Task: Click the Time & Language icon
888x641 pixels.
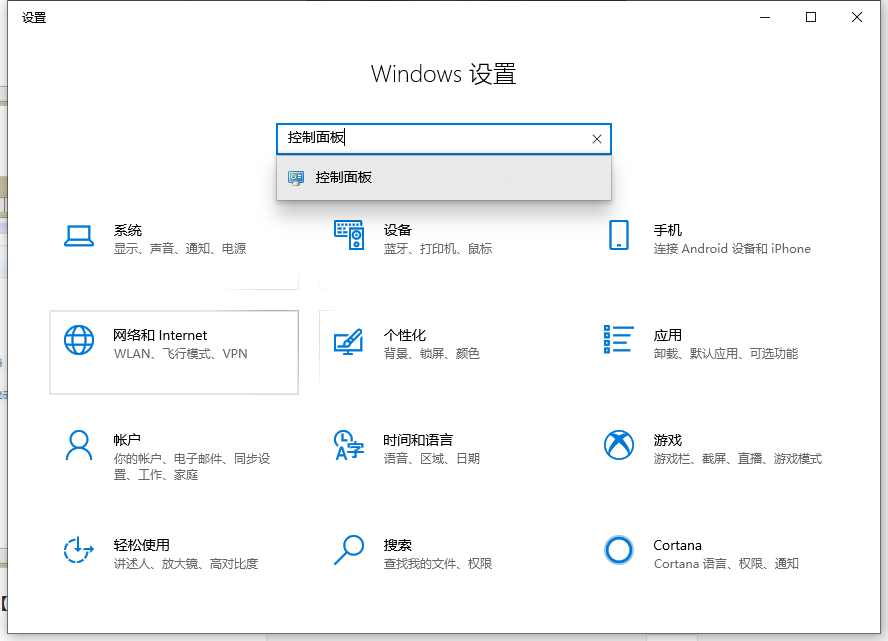Action: point(348,445)
